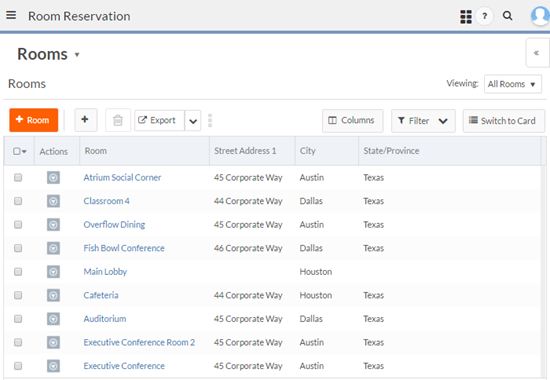
Task: Open actions icon for Executive Conference Room 2
Action: [x=53, y=342]
